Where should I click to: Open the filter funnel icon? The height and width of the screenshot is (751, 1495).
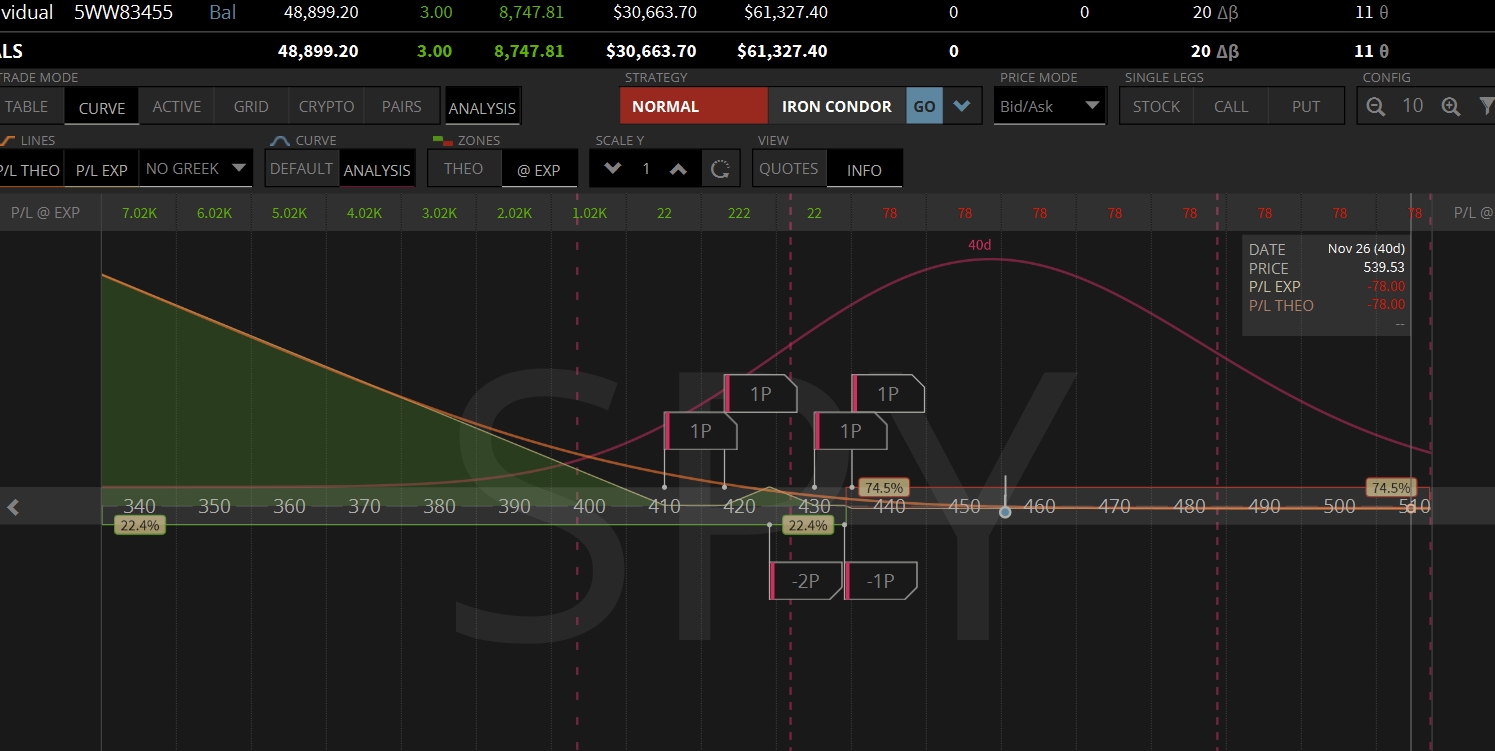1486,106
